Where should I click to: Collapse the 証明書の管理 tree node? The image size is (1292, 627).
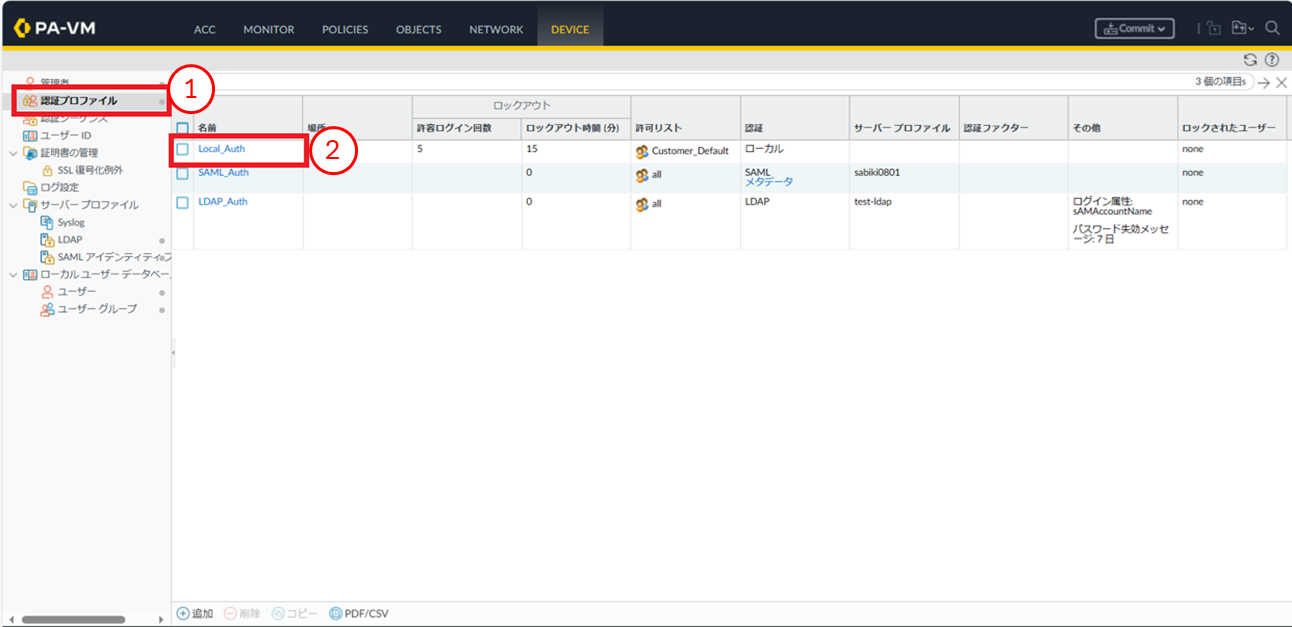tap(12, 153)
